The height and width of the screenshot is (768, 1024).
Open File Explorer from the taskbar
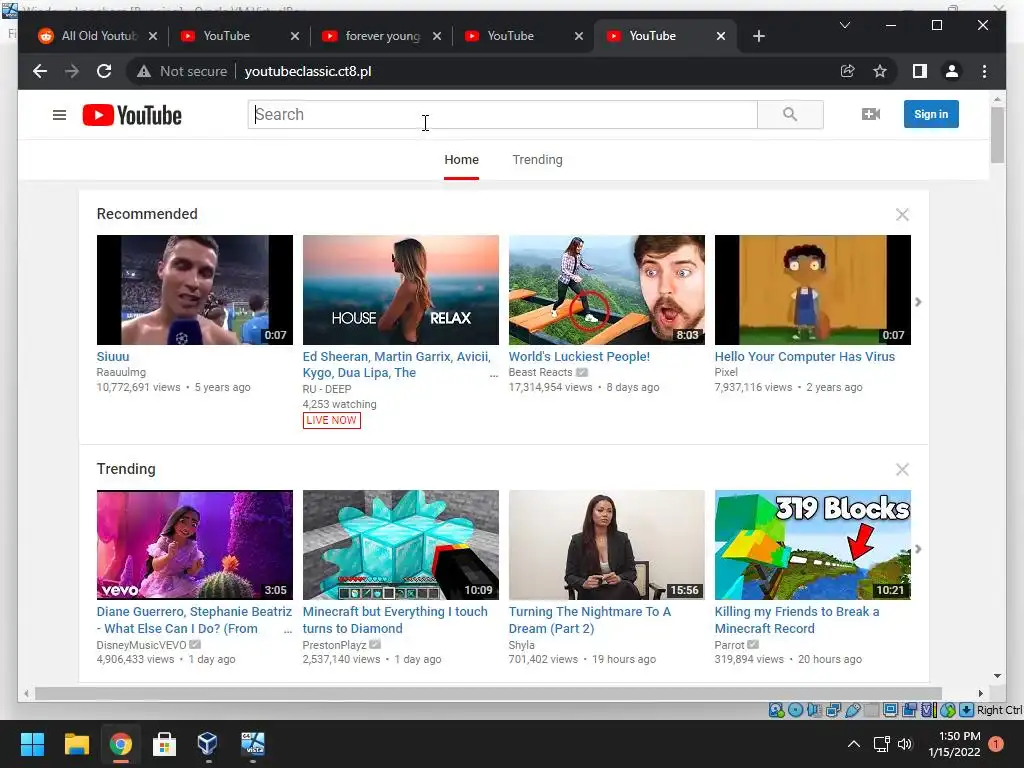click(76, 744)
